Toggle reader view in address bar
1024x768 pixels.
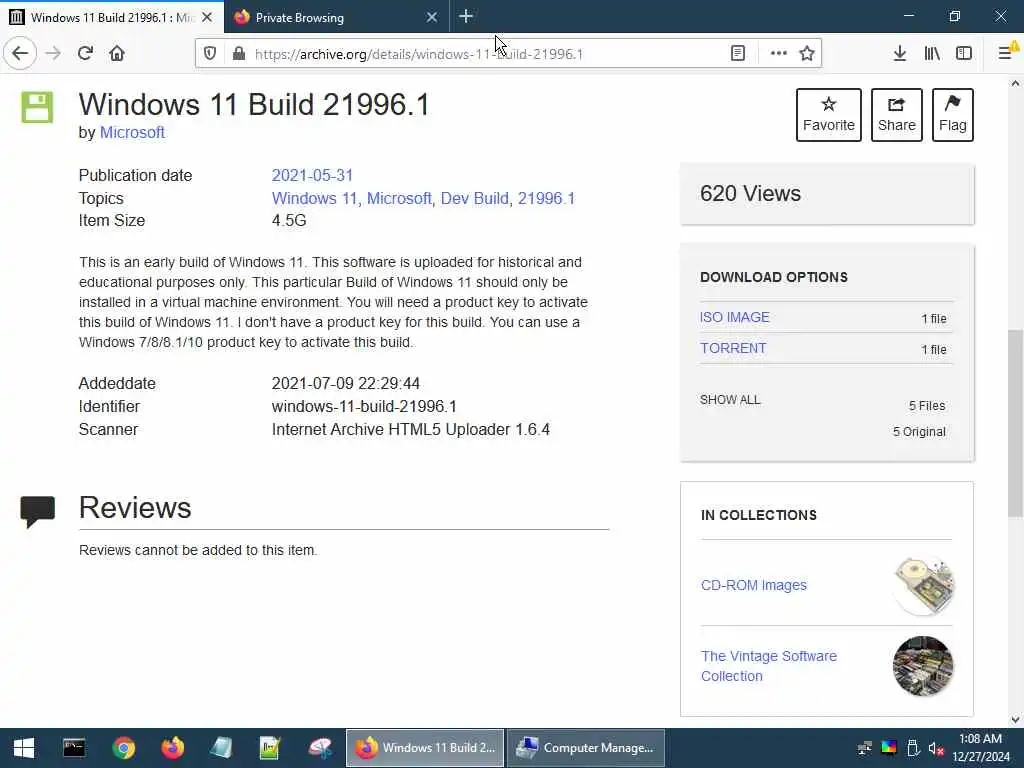738,54
